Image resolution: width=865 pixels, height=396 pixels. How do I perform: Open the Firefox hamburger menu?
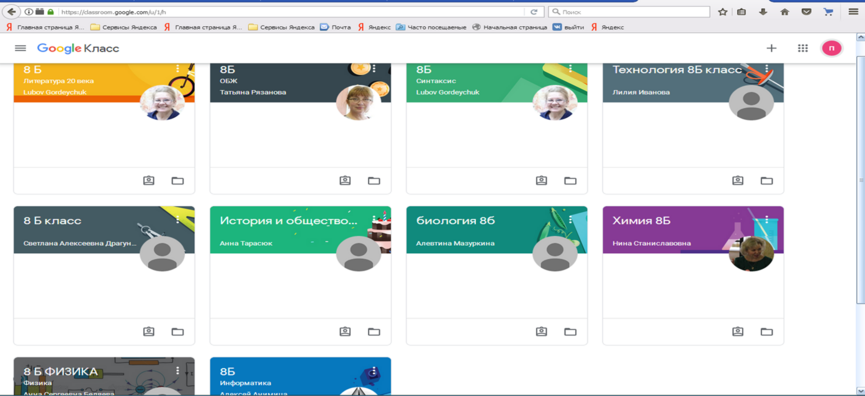tap(853, 12)
